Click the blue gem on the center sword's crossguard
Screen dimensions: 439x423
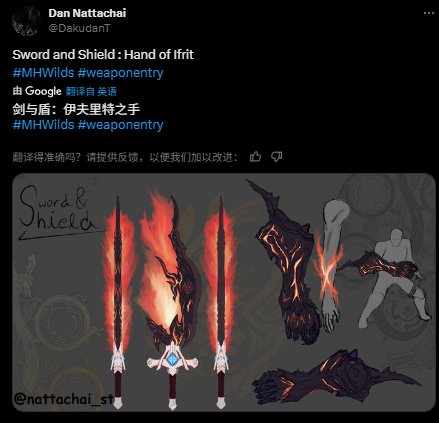(x=172, y=360)
